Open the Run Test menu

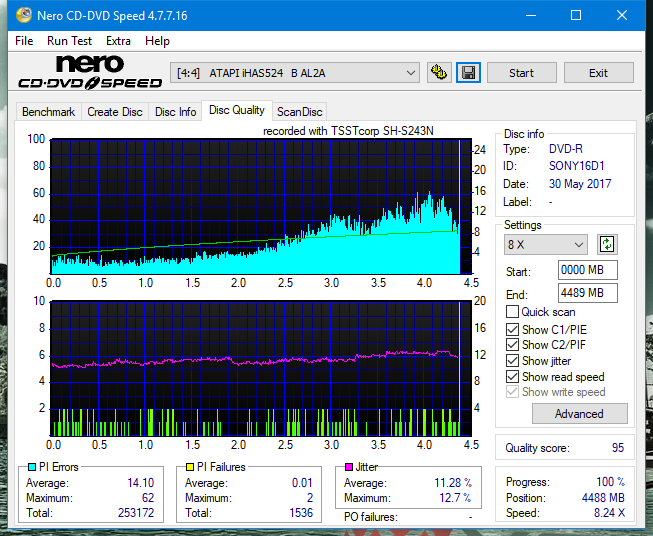pyautogui.click(x=69, y=41)
